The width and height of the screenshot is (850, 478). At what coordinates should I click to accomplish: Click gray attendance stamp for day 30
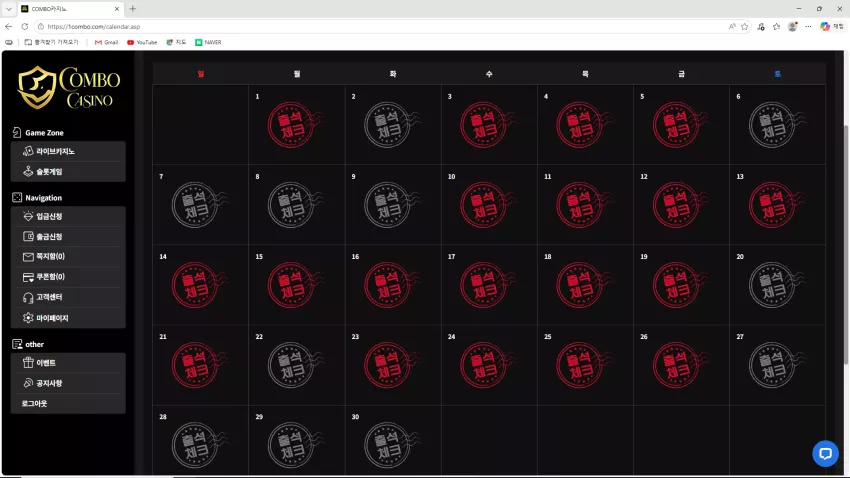click(391, 445)
